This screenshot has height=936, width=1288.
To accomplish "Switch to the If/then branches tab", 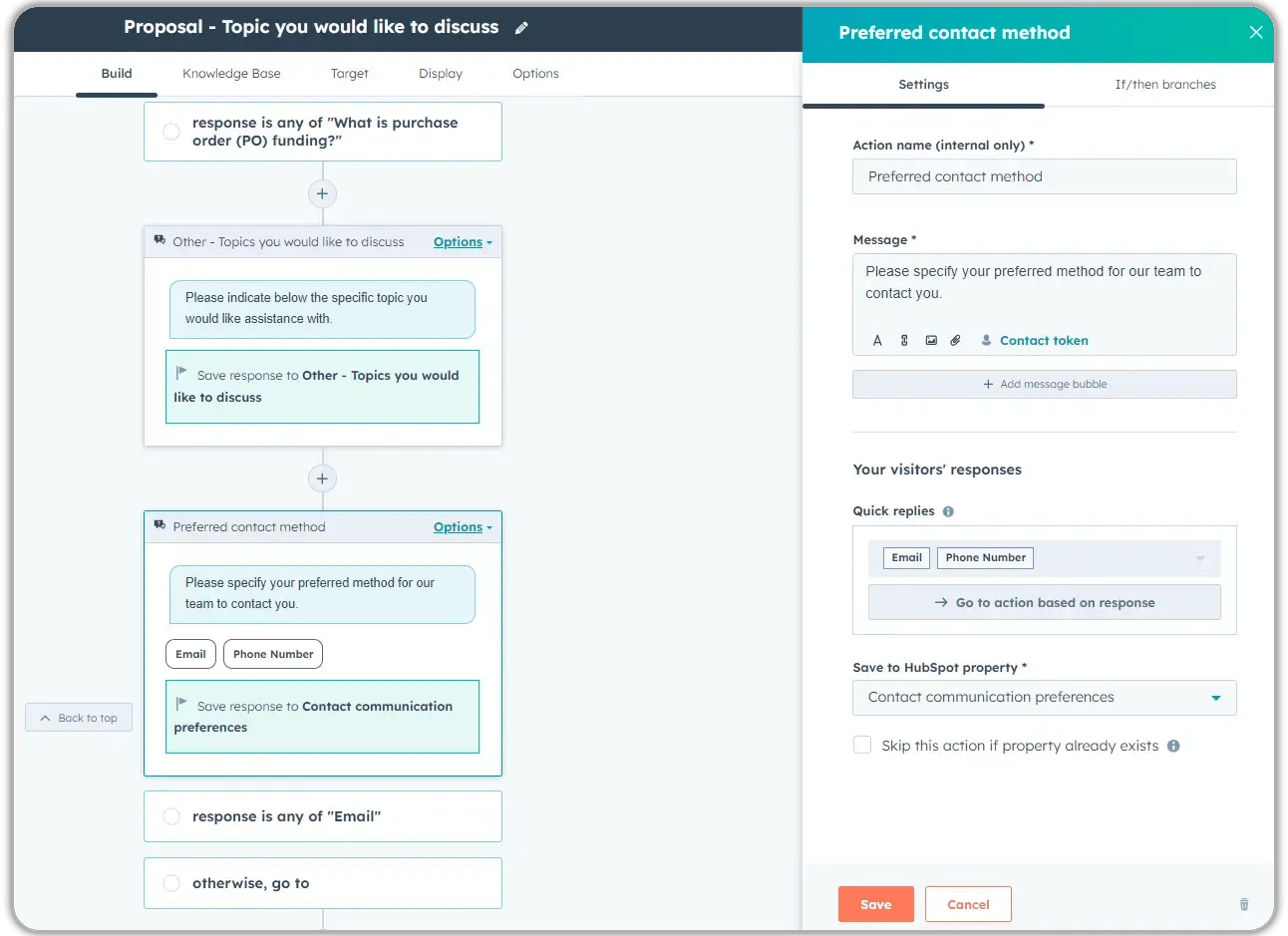I will pyautogui.click(x=1164, y=85).
